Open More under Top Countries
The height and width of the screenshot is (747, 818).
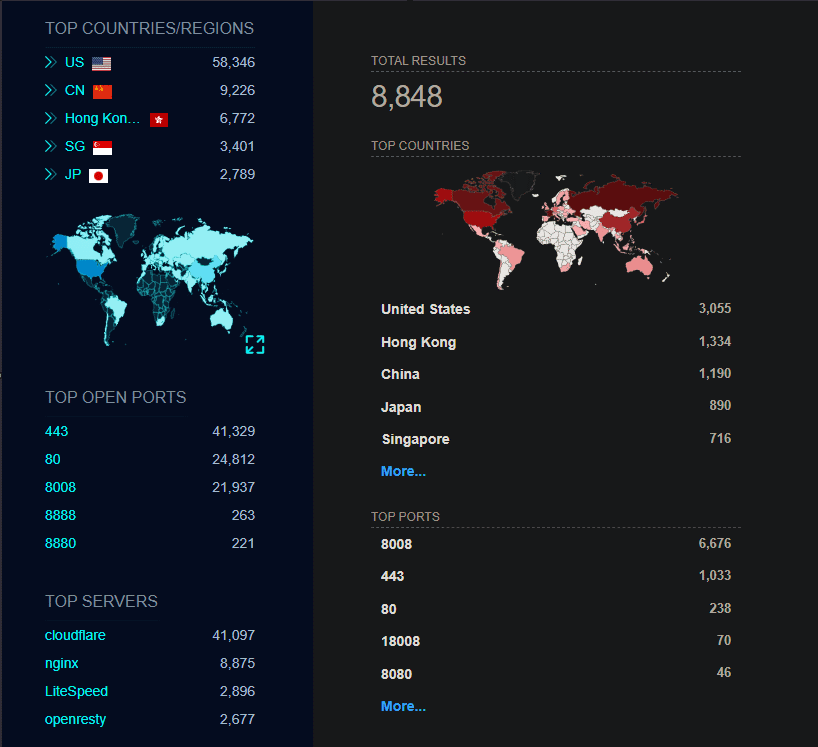click(402, 471)
